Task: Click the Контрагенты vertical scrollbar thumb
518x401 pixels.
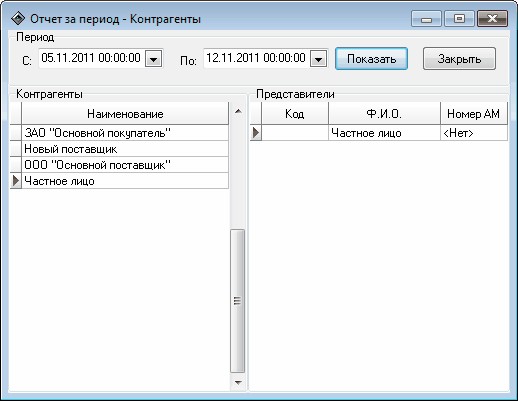Action: tap(238, 301)
